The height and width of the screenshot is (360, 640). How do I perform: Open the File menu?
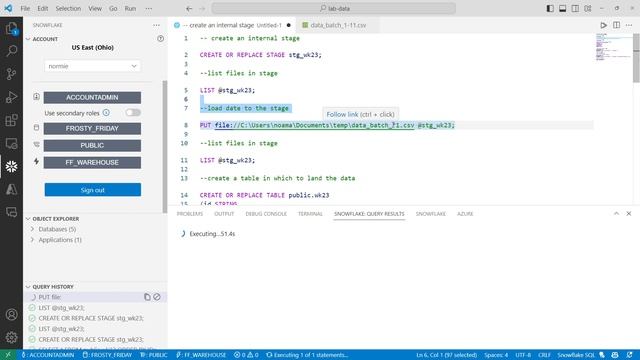[x=25, y=8]
